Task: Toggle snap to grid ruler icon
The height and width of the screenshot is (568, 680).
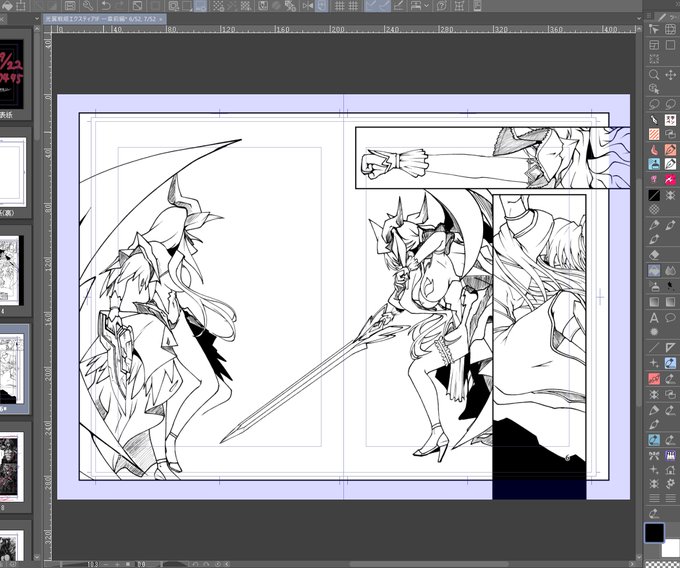Action: (x=399, y=6)
